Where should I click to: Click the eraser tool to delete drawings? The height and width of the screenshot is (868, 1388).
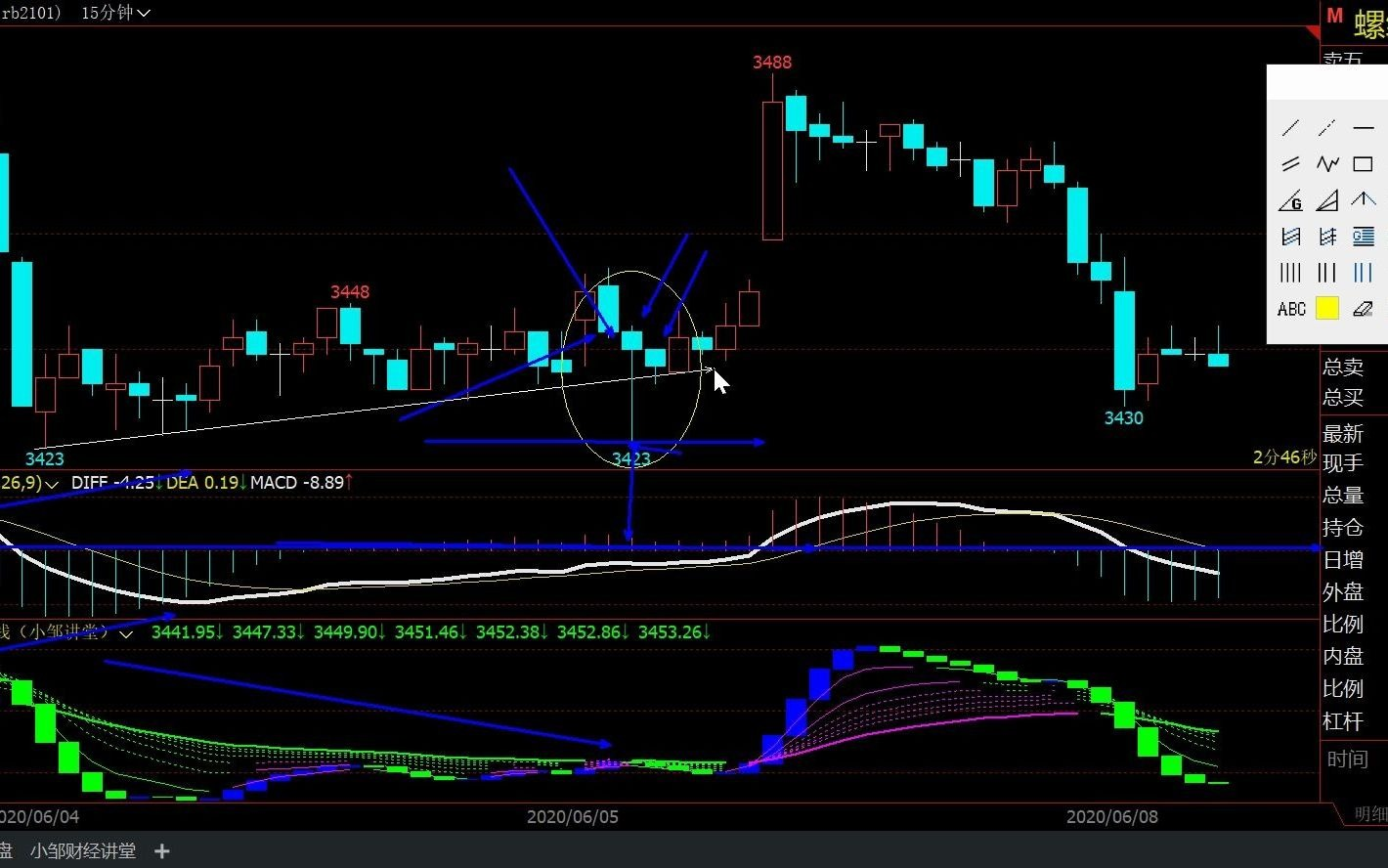(1363, 309)
